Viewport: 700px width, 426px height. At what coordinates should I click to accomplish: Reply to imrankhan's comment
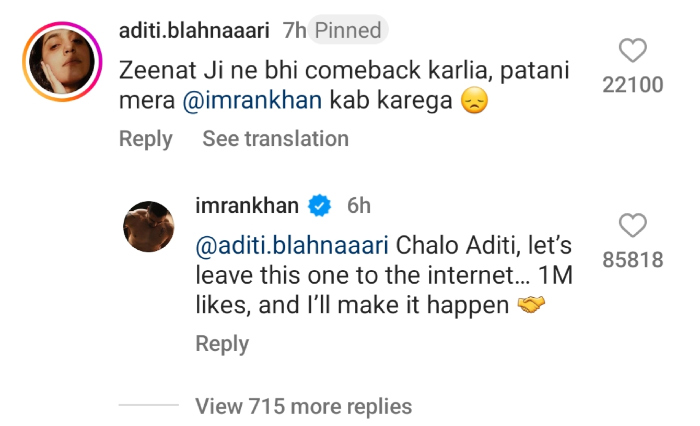221,344
